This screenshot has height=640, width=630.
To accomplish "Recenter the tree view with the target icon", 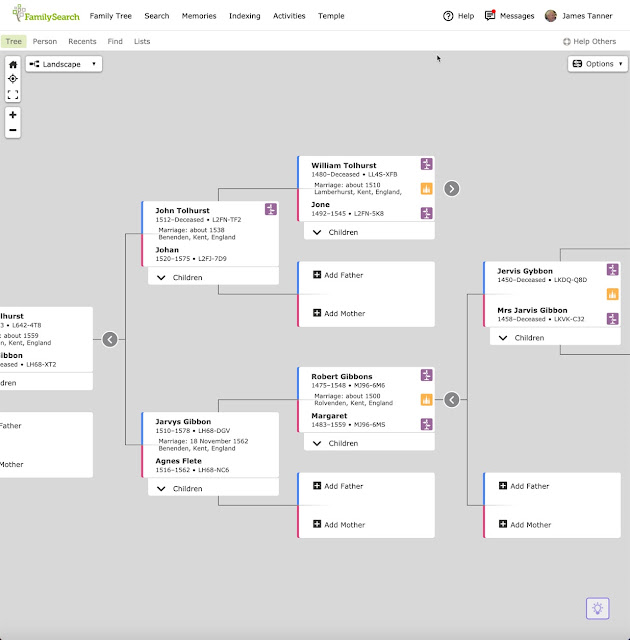I will (x=13, y=78).
